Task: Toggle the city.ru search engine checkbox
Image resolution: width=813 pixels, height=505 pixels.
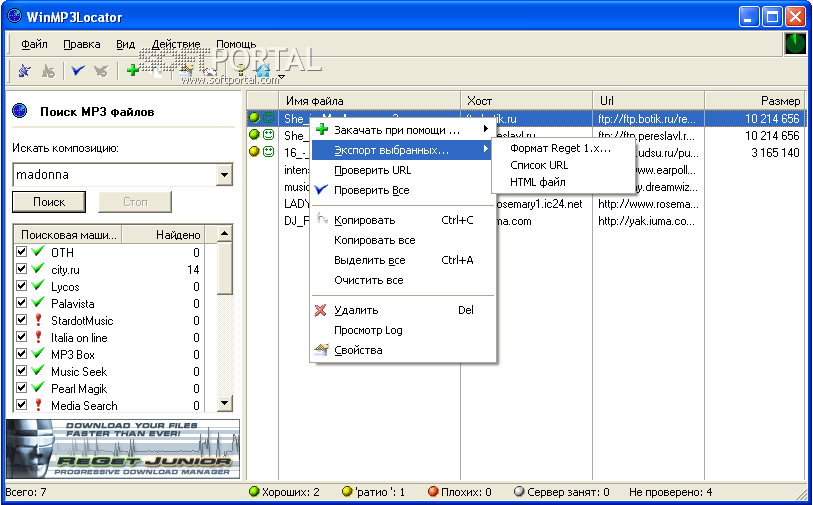Action: coord(21,269)
